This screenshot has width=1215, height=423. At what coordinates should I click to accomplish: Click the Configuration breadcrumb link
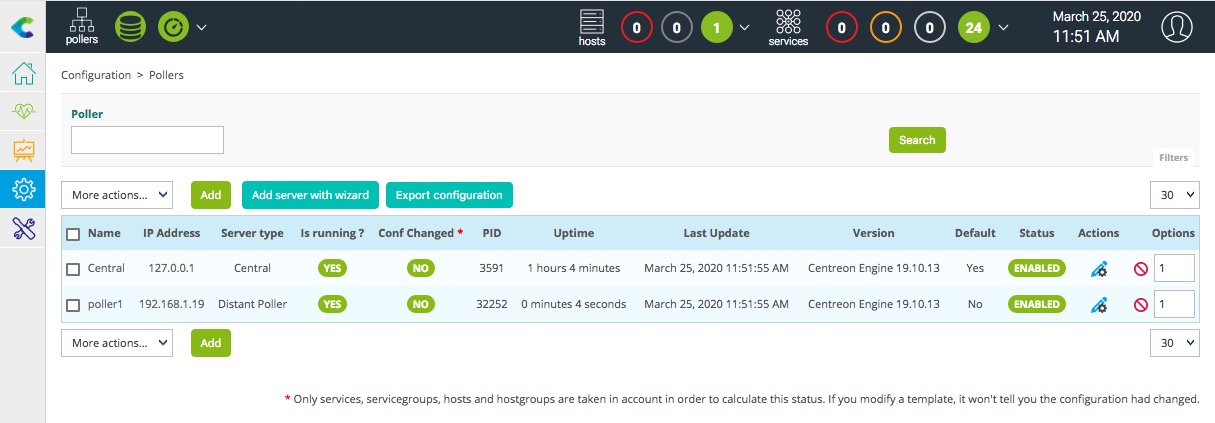96,75
